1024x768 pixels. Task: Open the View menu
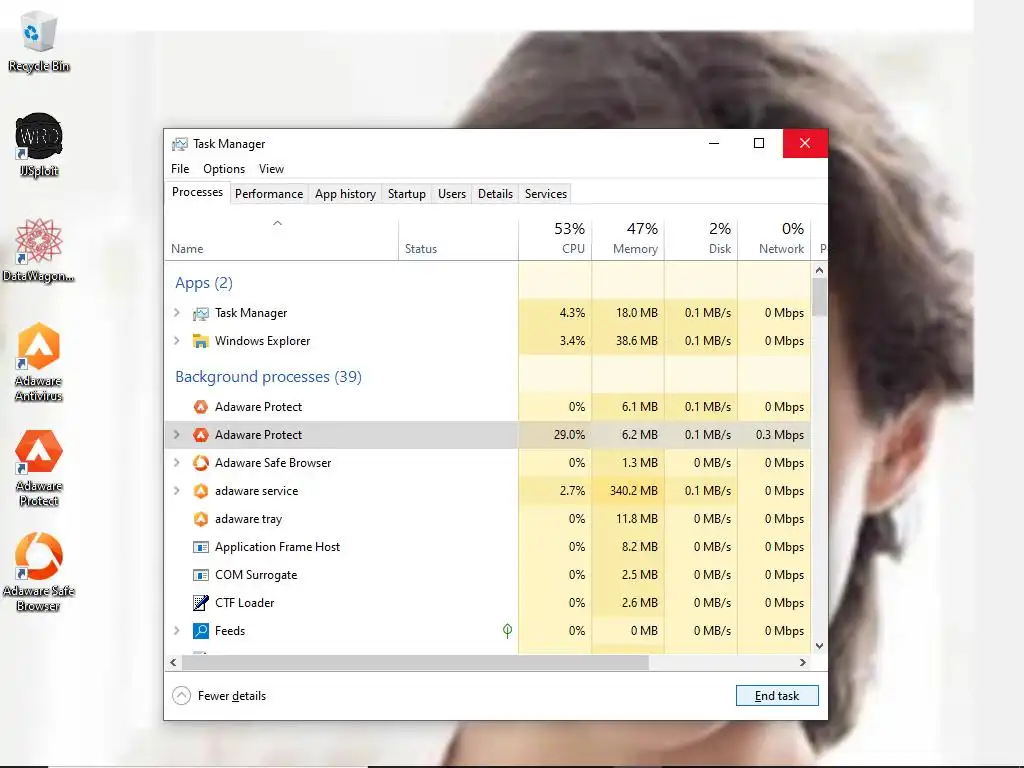[x=271, y=169]
